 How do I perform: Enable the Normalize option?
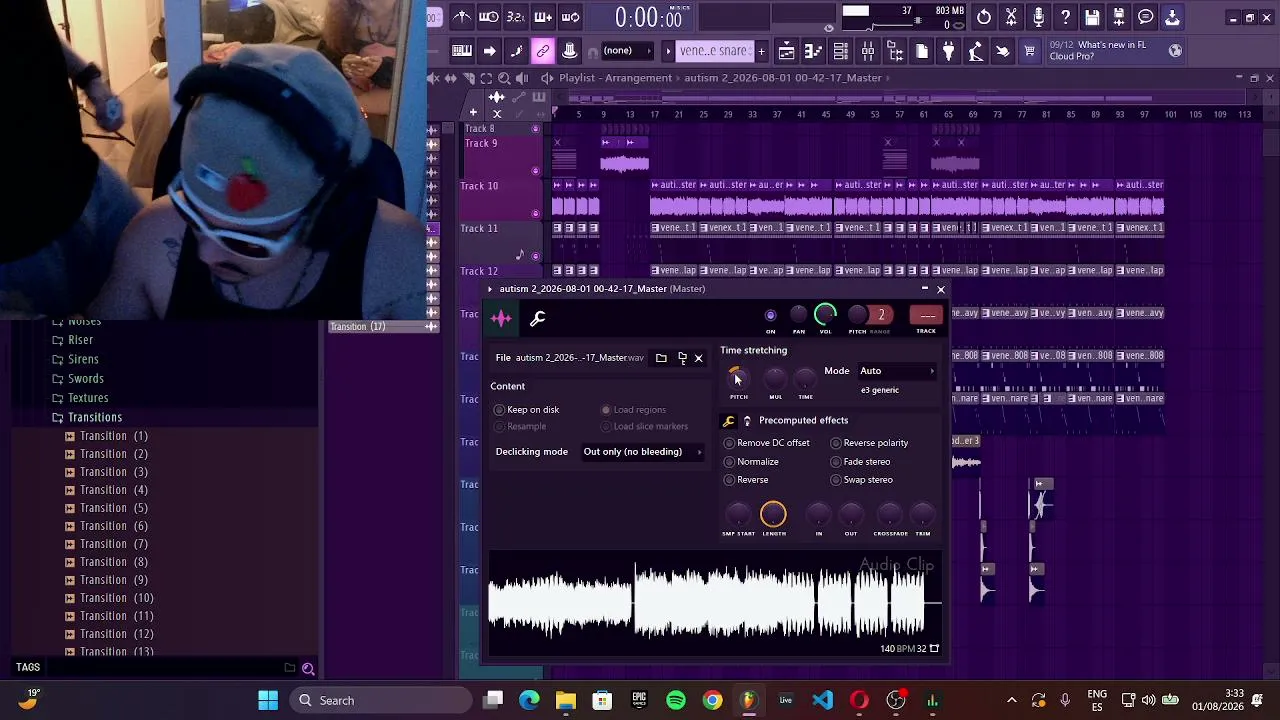click(x=751, y=462)
